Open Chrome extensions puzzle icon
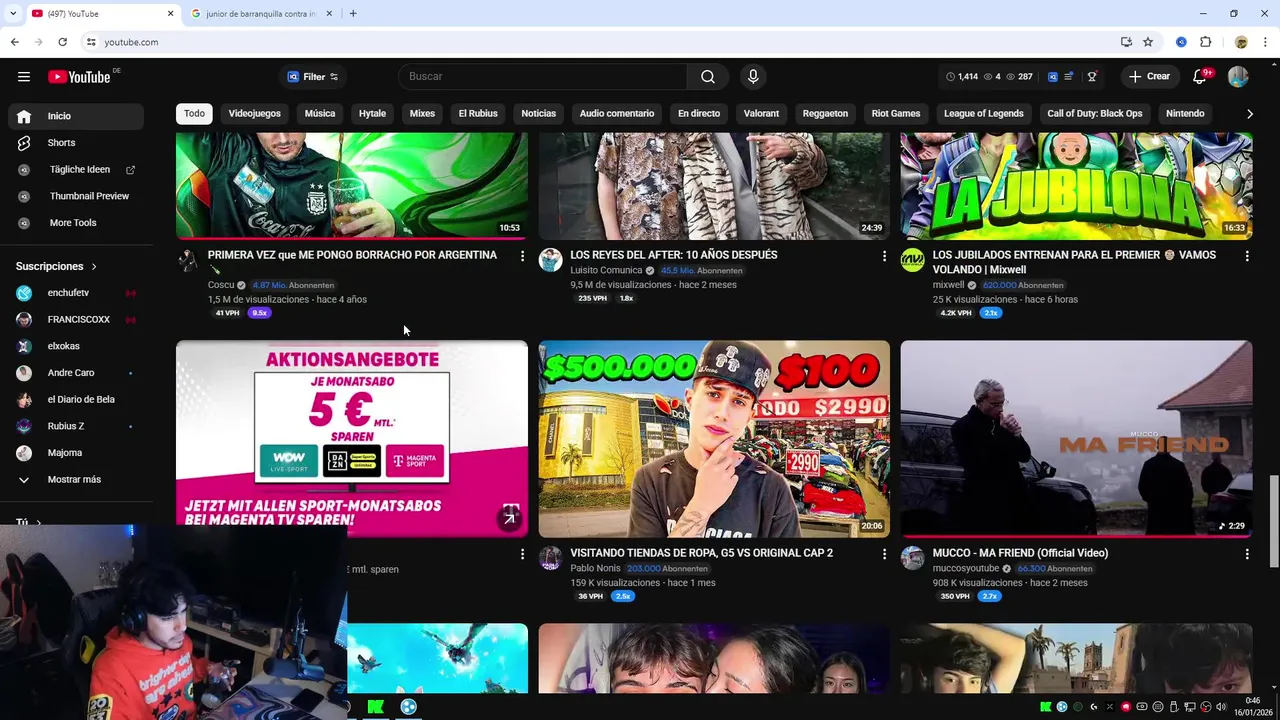The height and width of the screenshot is (720, 1280). (x=1205, y=42)
